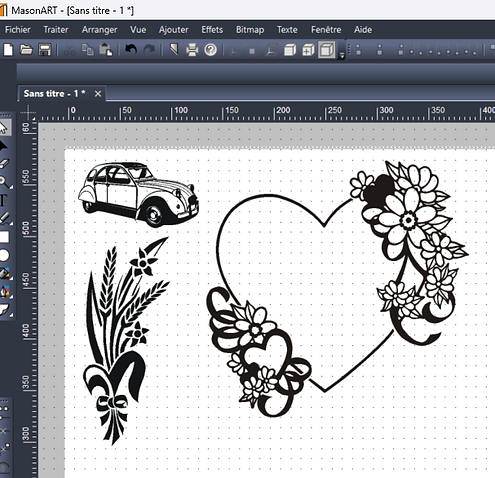Cut selection with the scissors icon
The width and height of the screenshot is (495, 478).
click(x=70, y=50)
